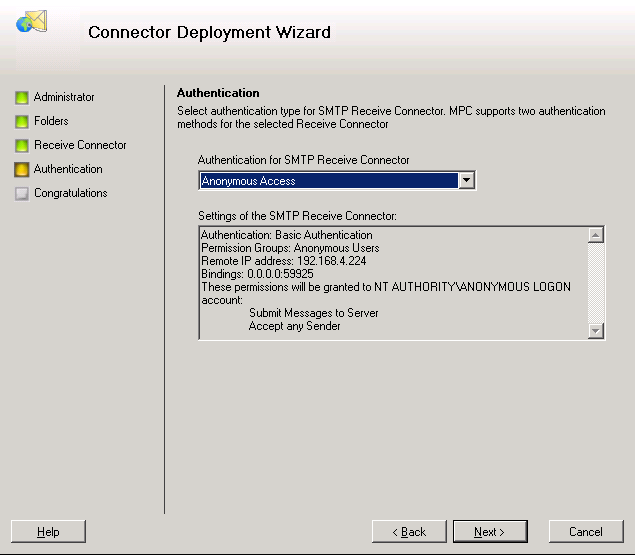Click the green Folders step indicator
The width and height of the screenshot is (635, 555).
point(22,122)
